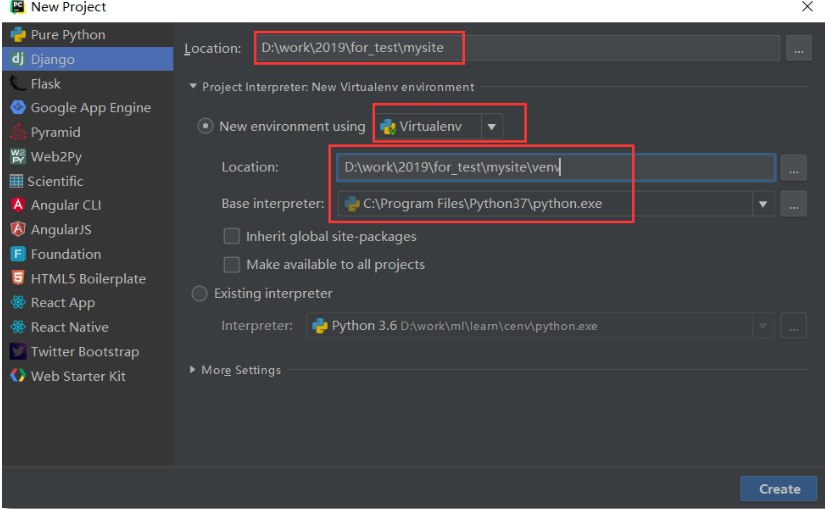This screenshot has height=509, width=825.
Task: Close the New Project dialog
Action: [807, 6]
